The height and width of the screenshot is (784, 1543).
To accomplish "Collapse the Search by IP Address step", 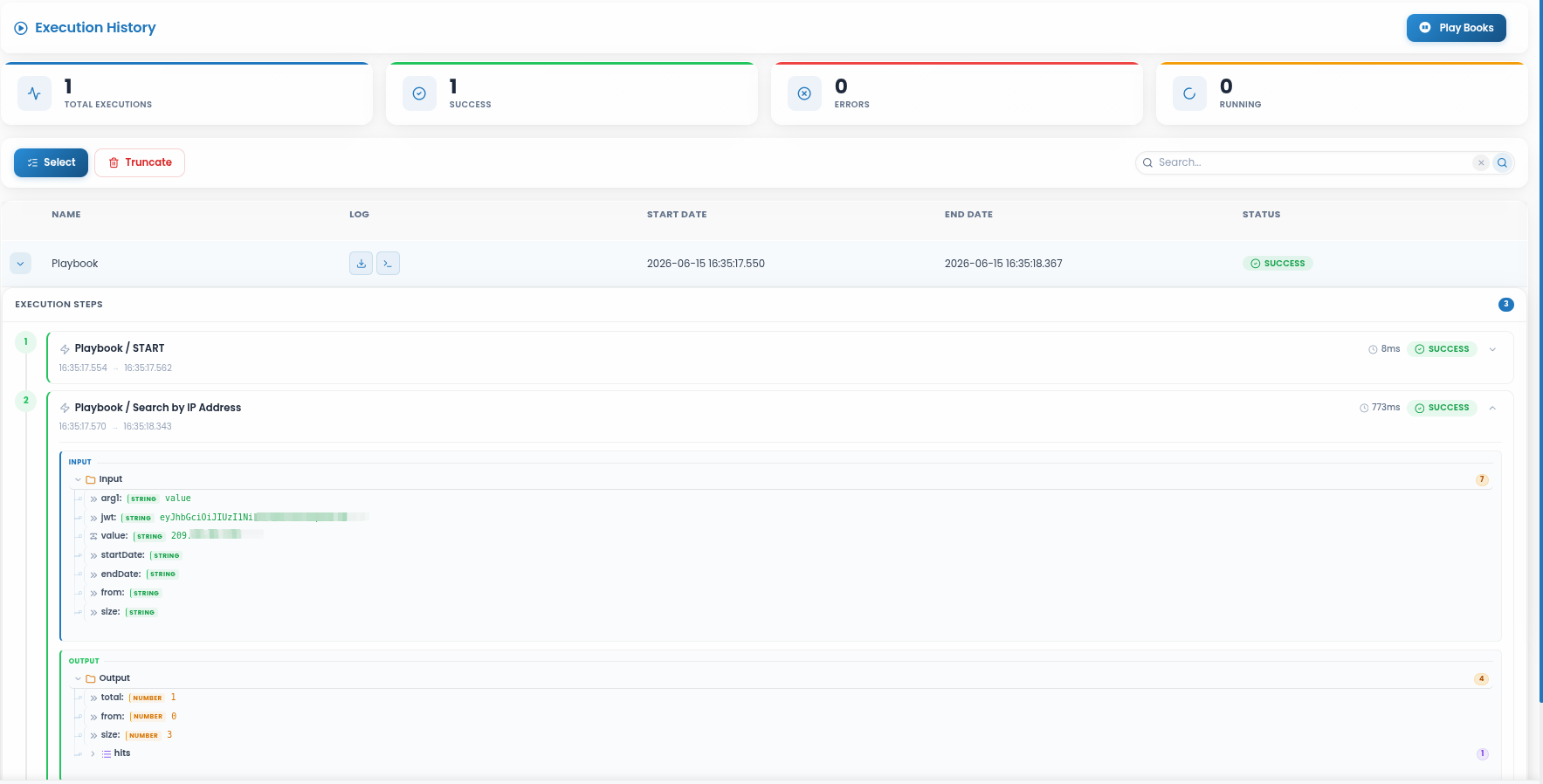I will click(x=1492, y=408).
